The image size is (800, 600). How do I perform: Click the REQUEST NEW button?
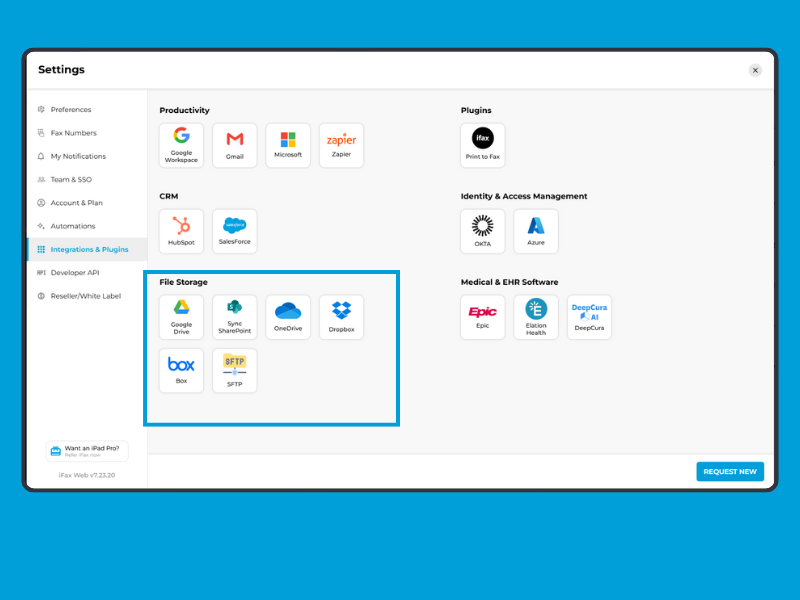point(730,471)
